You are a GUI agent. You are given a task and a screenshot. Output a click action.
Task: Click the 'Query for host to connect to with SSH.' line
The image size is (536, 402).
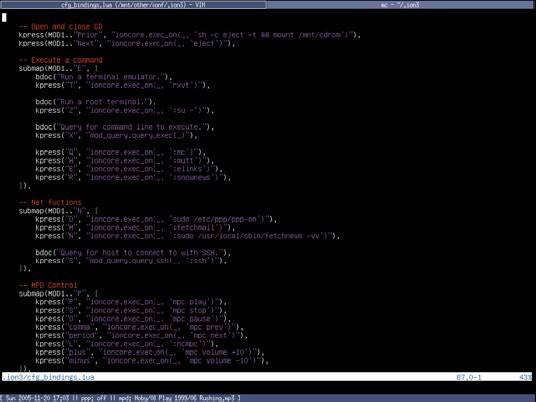(x=133, y=253)
